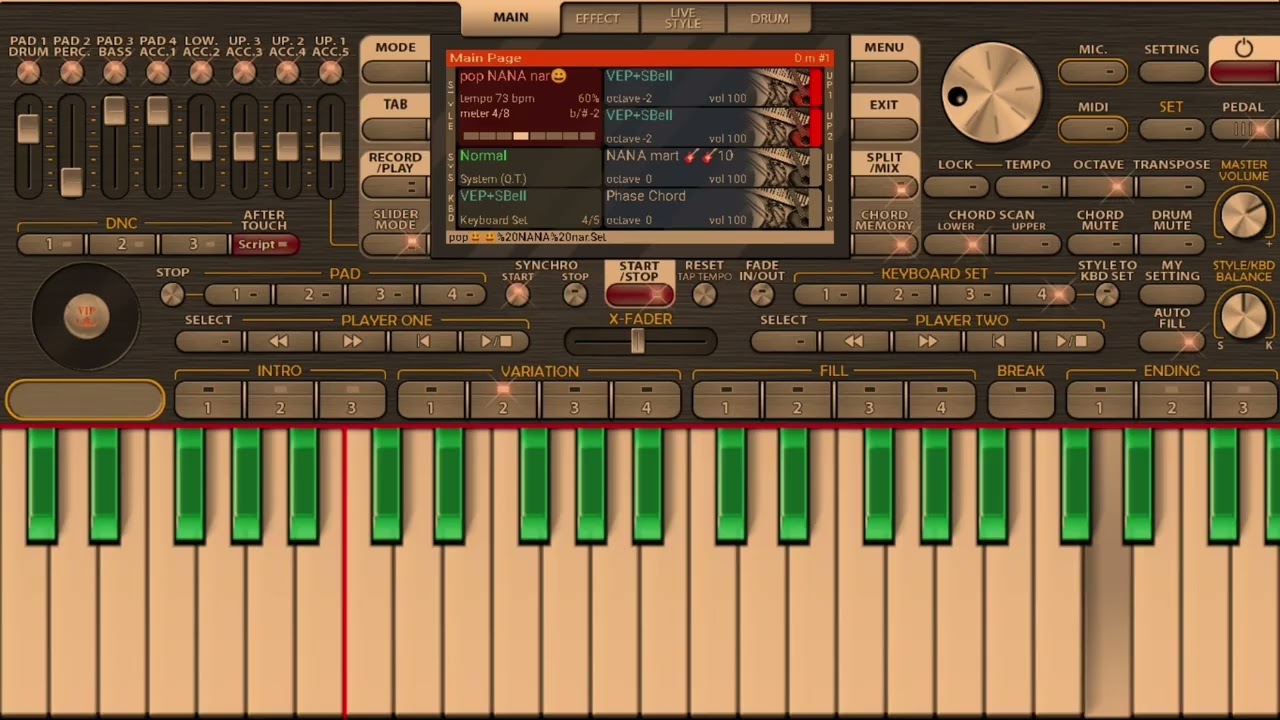1280x720 pixels.
Task: Toggle Chord Scan Lower
Action: [x=956, y=244]
